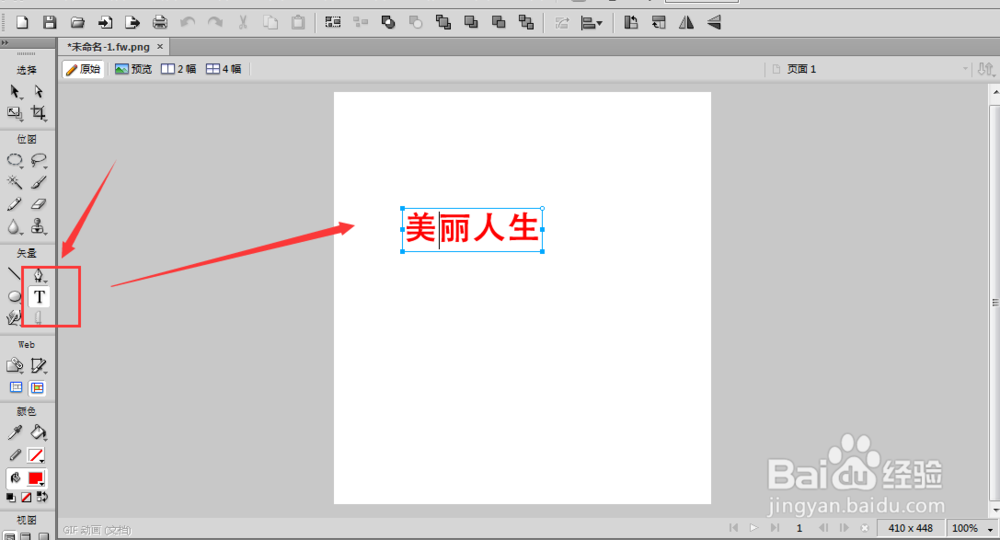
Task: Toggle Hide Slices and Hotspots button
Action: pos(16,388)
